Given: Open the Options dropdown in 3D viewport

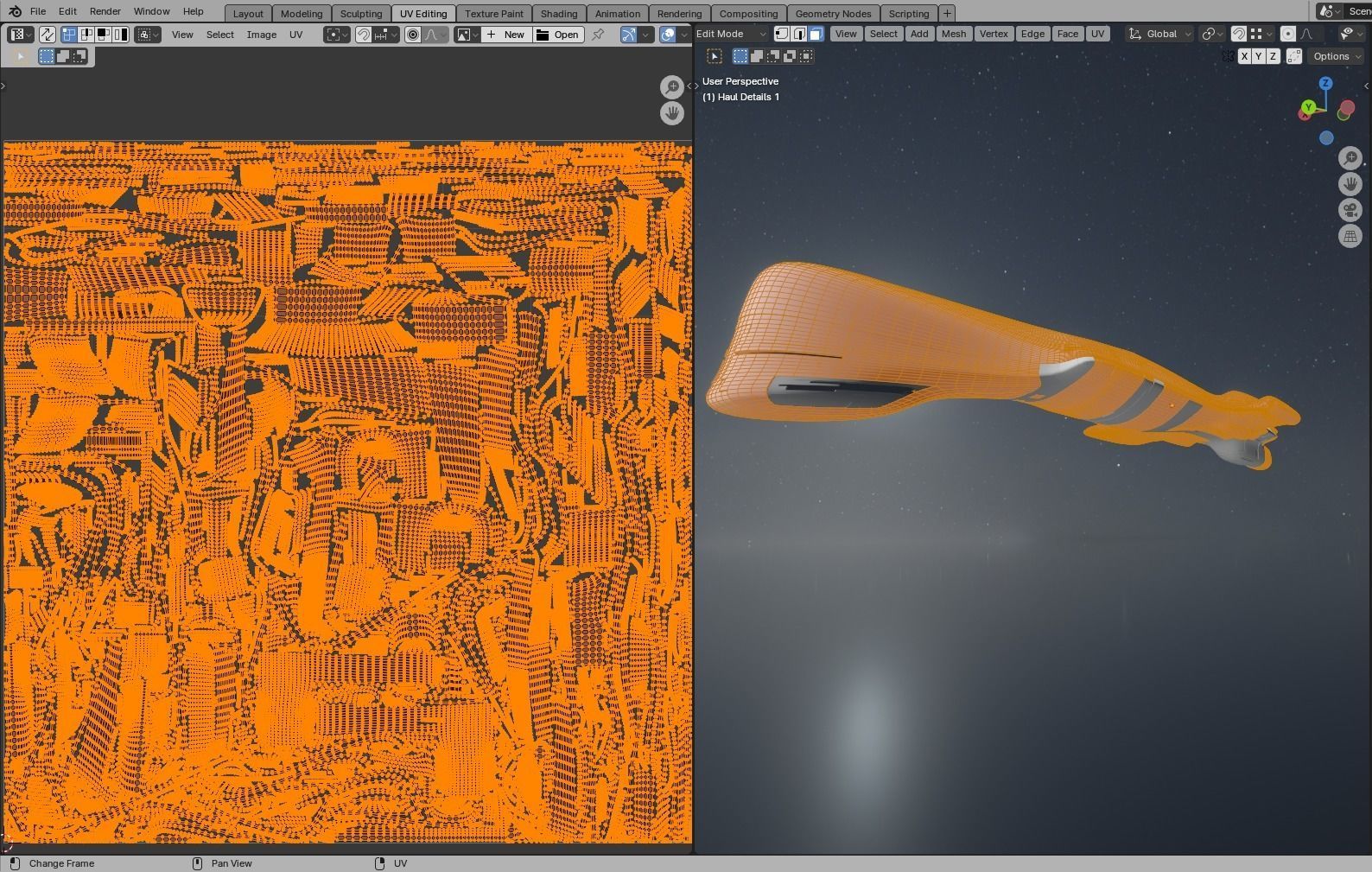Looking at the screenshot, I should point(1336,56).
